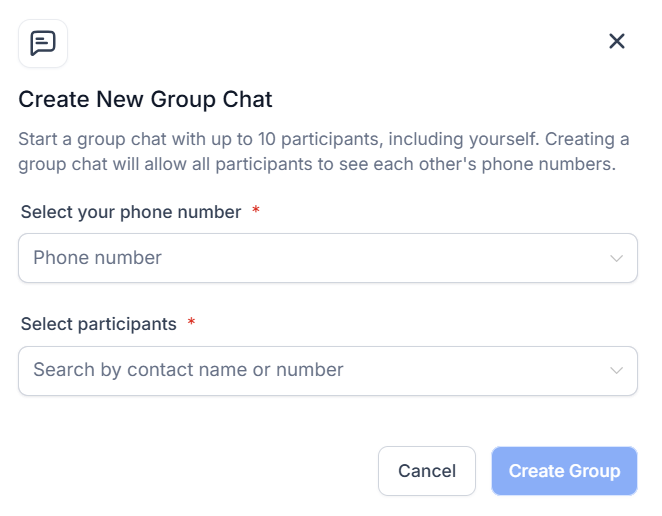This screenshot has height=516, width=662.
Task: Click the chat message bubble icon
Action: 43,43
